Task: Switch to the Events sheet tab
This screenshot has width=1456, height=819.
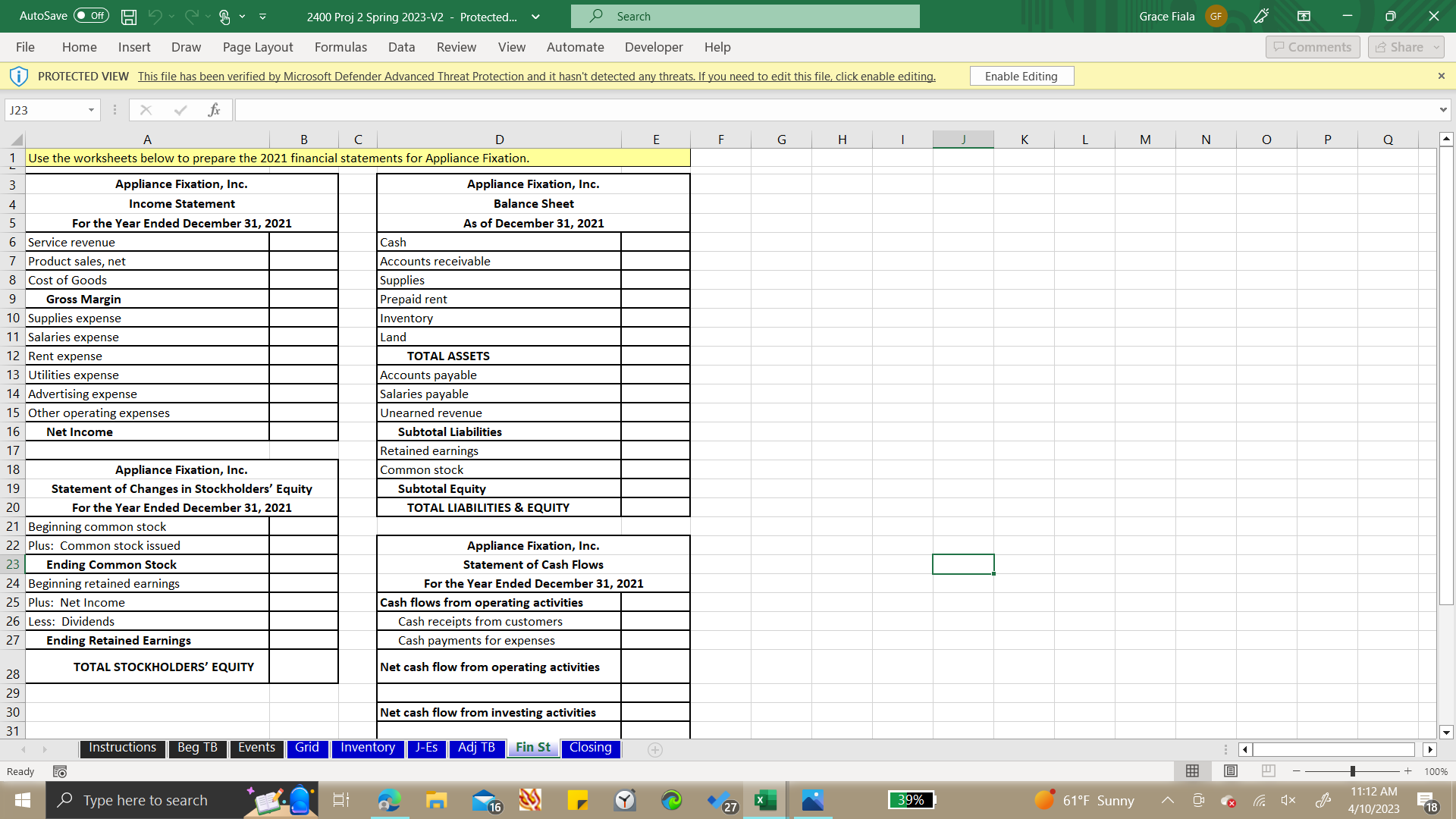Action: (256, 748)
